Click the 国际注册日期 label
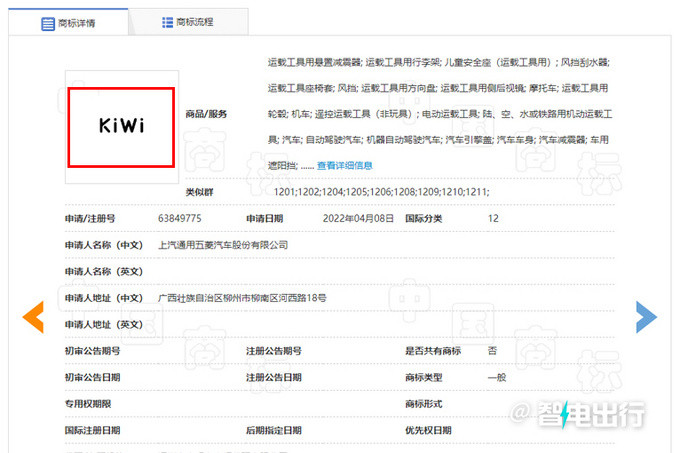The width and height of the screenshot is (680, 453). tap(92, 430)
